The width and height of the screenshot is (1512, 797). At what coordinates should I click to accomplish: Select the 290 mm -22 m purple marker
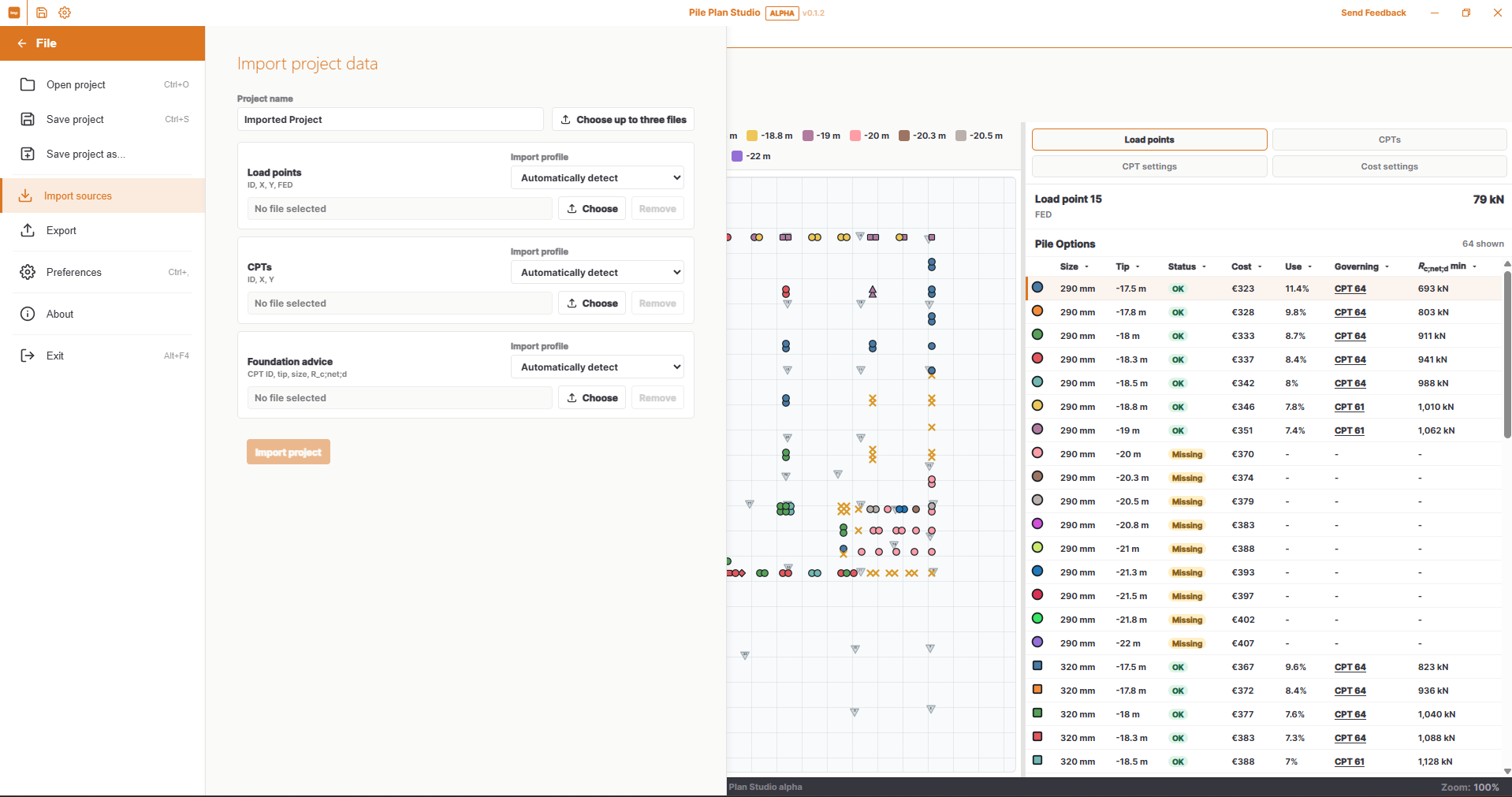click(x=1037, y=642)
